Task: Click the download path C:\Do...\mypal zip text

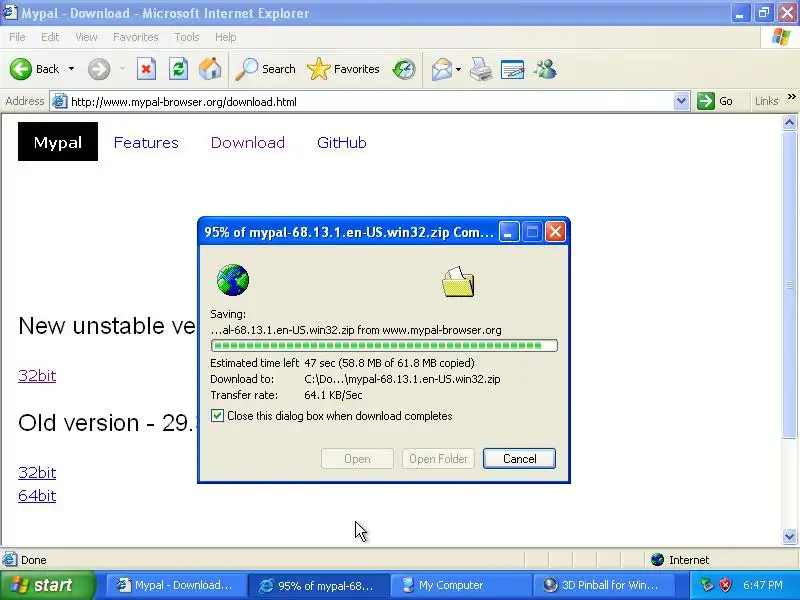Action: (402, 379)
